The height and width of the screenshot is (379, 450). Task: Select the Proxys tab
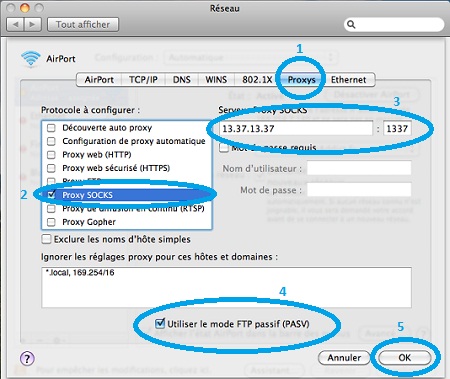[x=301, y=80]
